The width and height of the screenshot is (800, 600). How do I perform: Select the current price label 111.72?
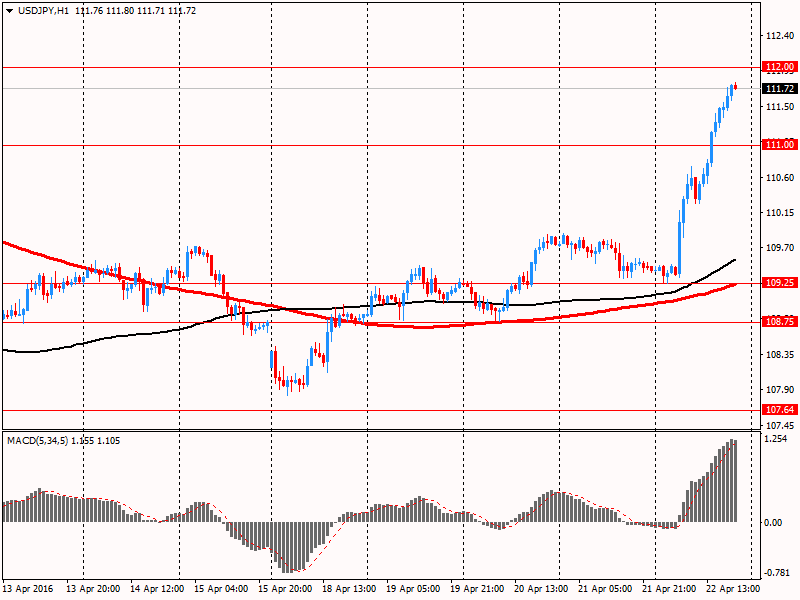[x=780, y=89]
